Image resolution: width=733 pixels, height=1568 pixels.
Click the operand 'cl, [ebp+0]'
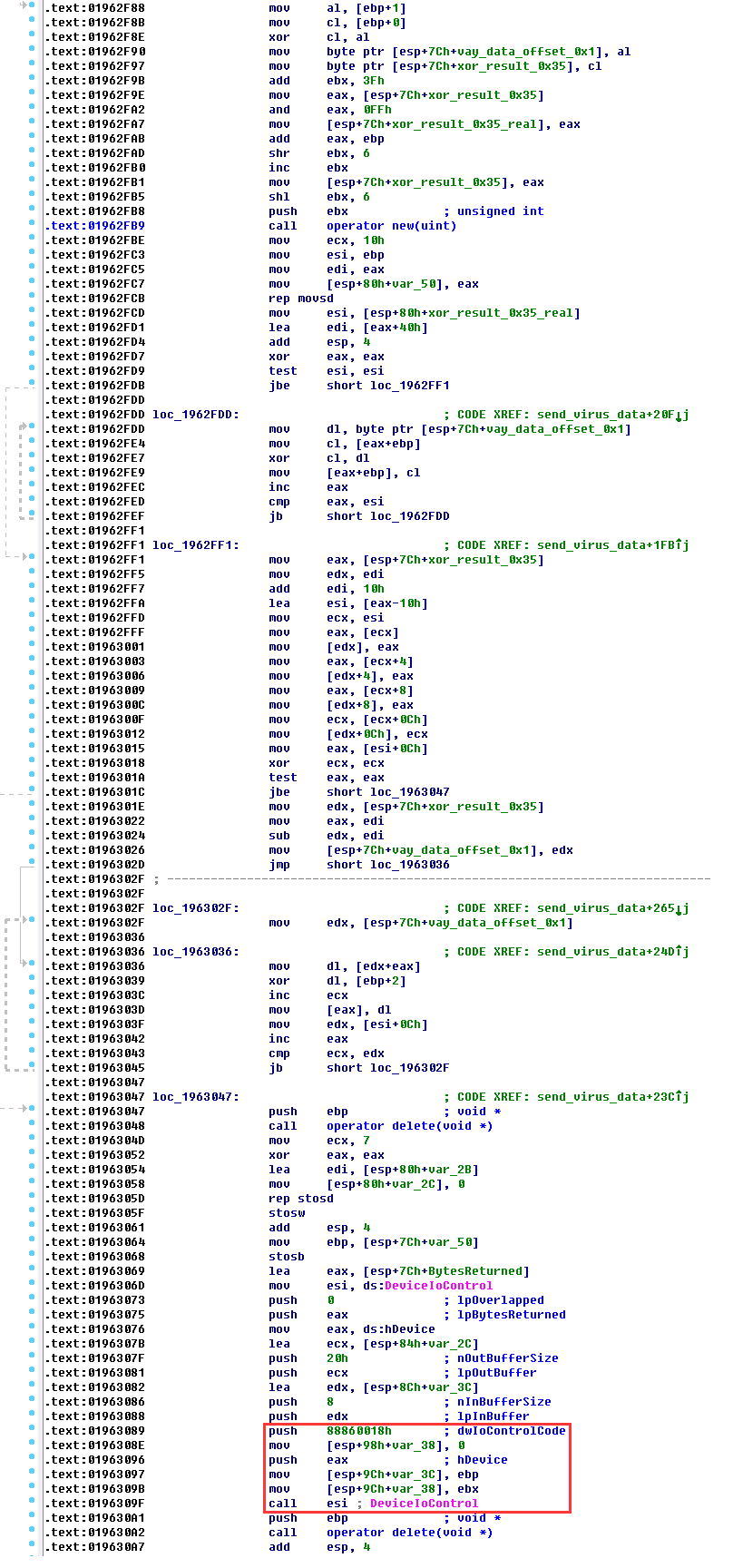click(x=366, y=23)
